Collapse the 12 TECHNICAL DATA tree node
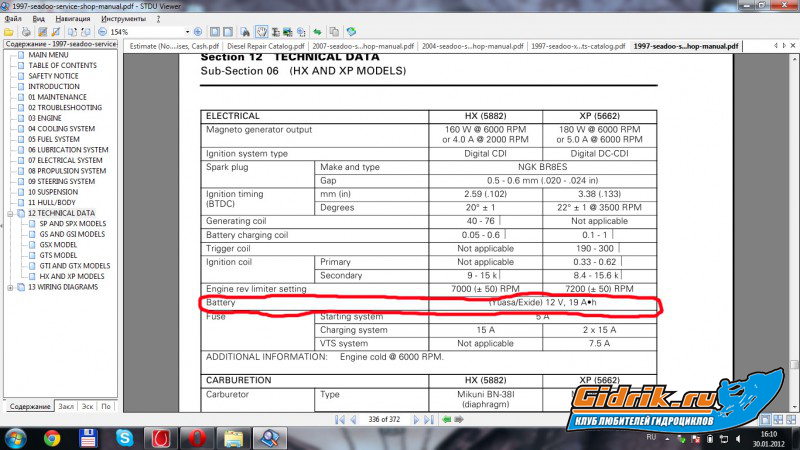 11,213
